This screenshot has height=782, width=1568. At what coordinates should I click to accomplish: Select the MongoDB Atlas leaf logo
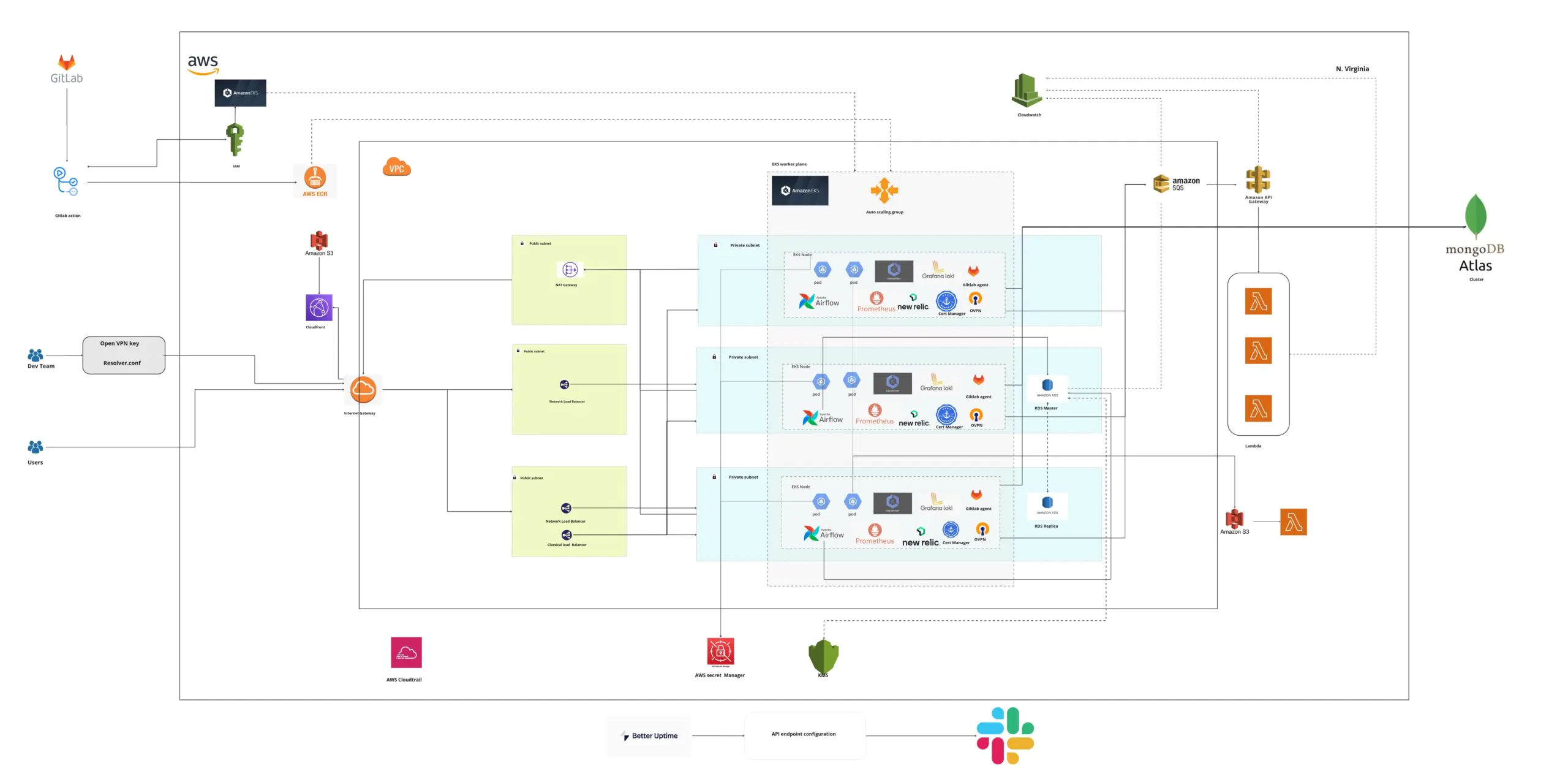pos(1476,216)
